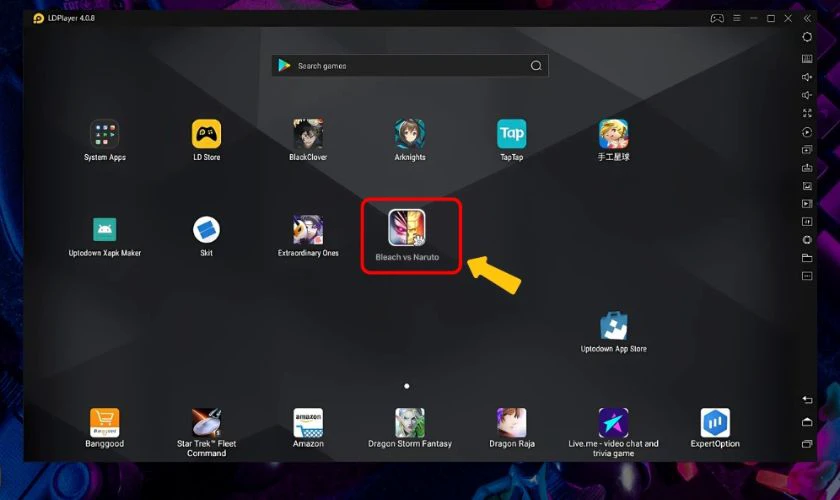Decrease volume with speaker-minus icon
Image resolution: width=840 pixels, height=500 pixels.
pos(807,95)
